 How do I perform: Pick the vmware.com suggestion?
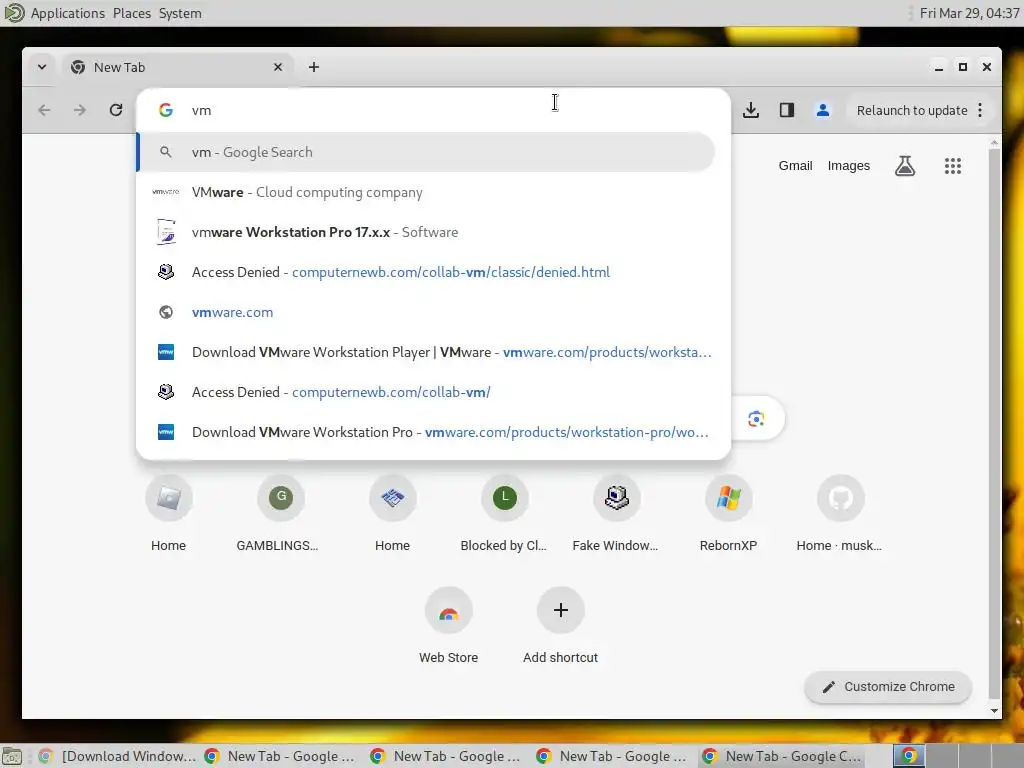pos(426,312)
